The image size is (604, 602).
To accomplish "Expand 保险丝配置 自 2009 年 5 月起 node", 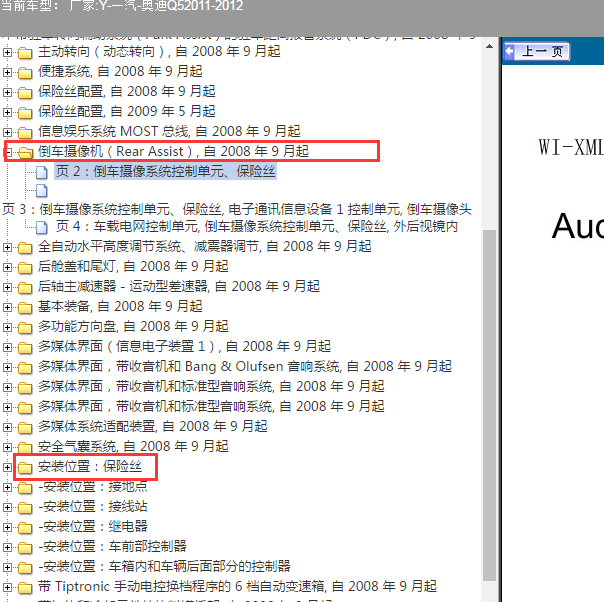I will [7, 112].
